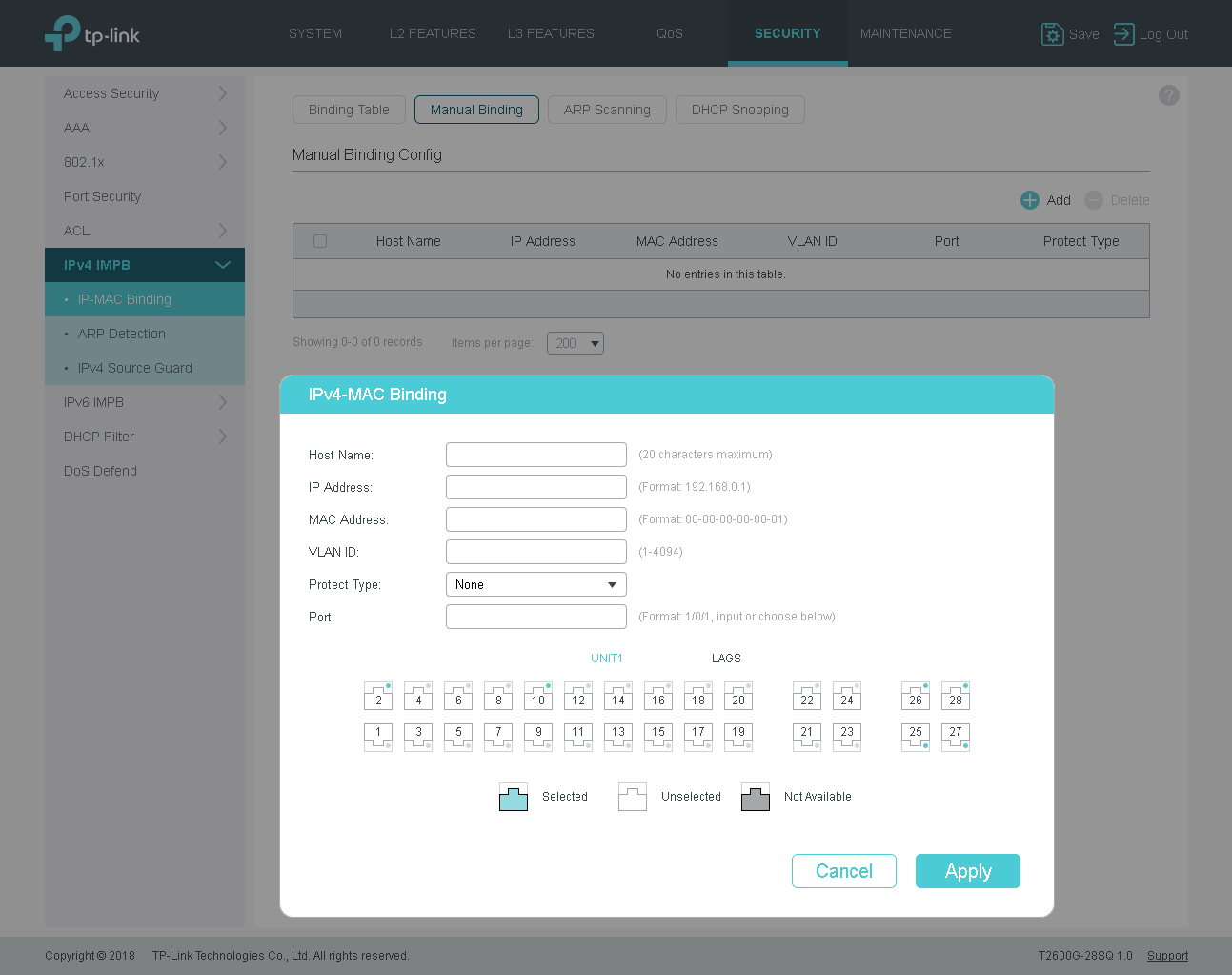Image resolution: width=1232 pixels, height=975 pixels.
Task: Open the QoS top menu
Action: tap(670, 33)
